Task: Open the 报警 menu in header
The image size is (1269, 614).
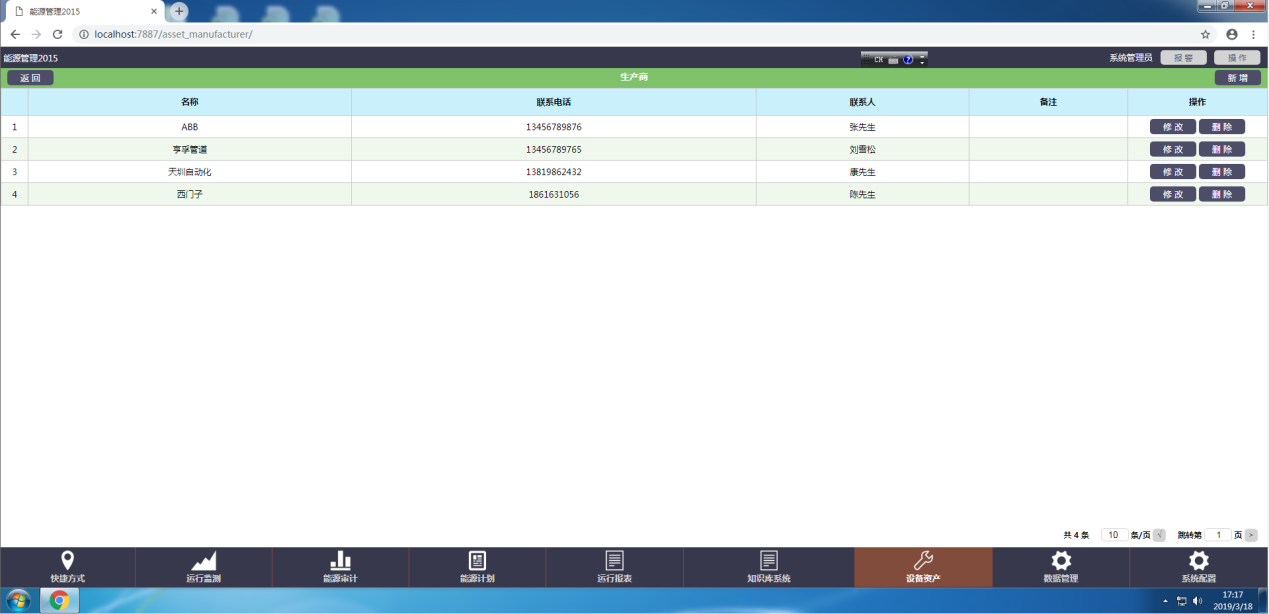Action: tap(1183, 58)
